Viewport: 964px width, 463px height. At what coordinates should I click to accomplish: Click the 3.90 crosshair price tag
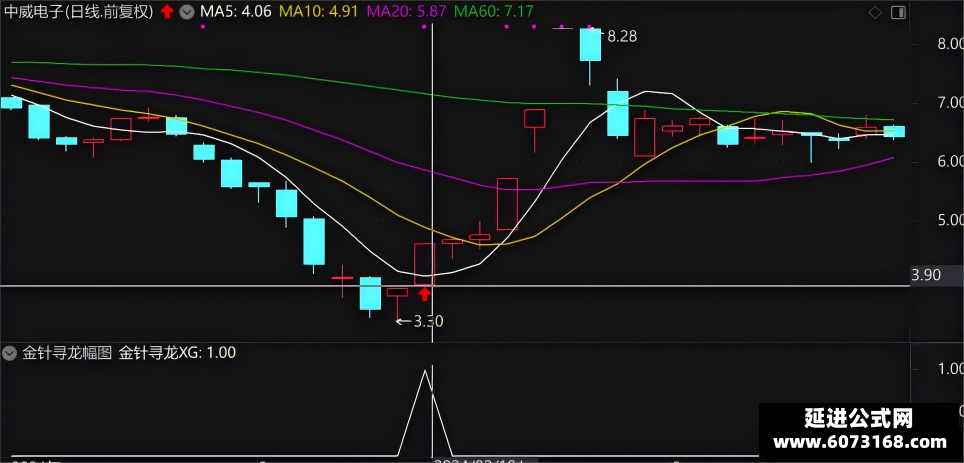[926, 275]
